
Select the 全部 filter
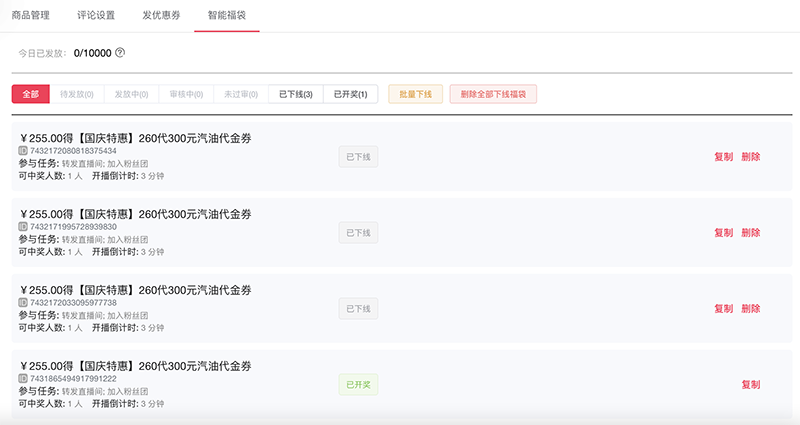click(x=30, y=94)
